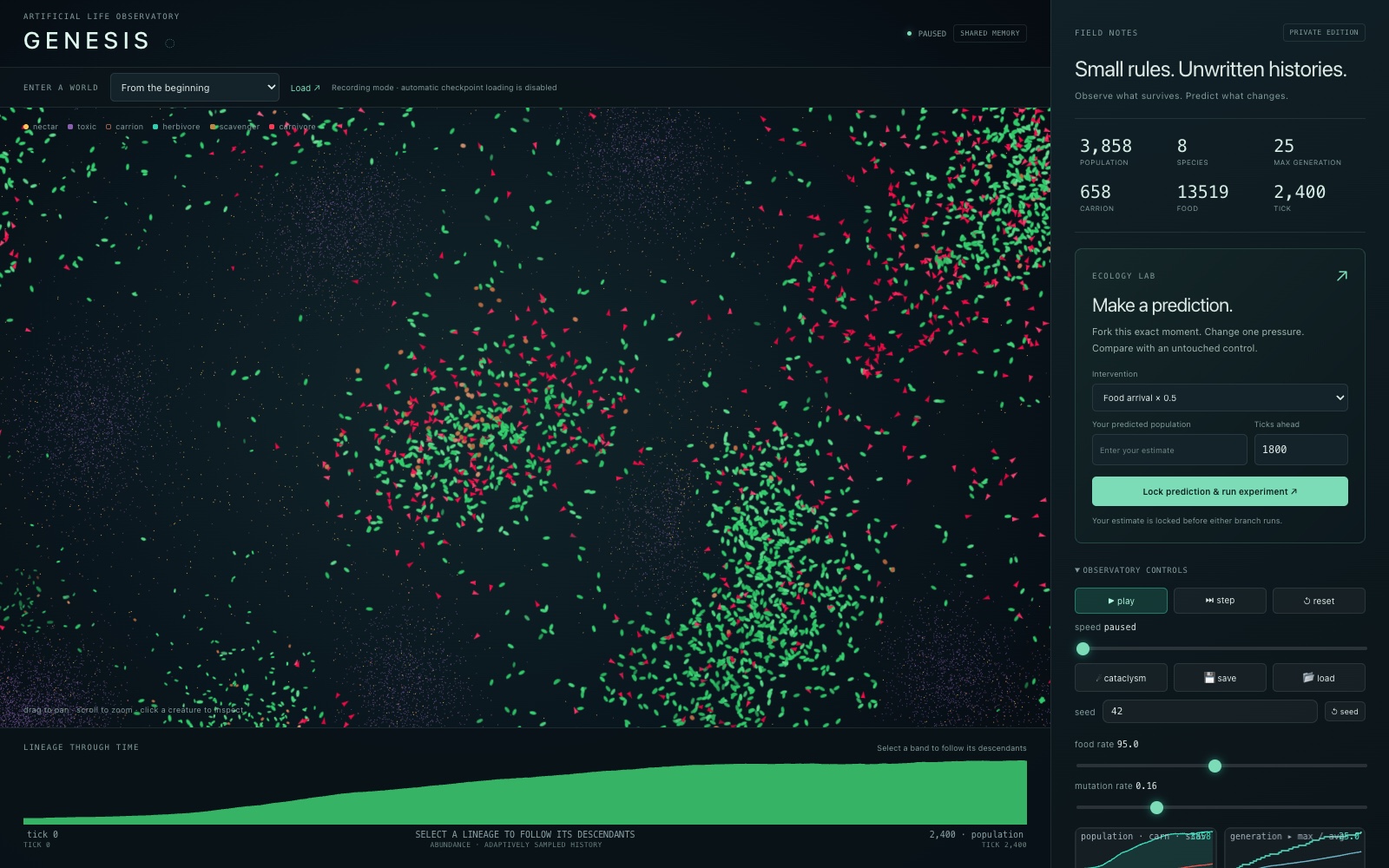1389x868 pixels.
Task: Start the simulation with play
Action: click(x=1121, y=601)
